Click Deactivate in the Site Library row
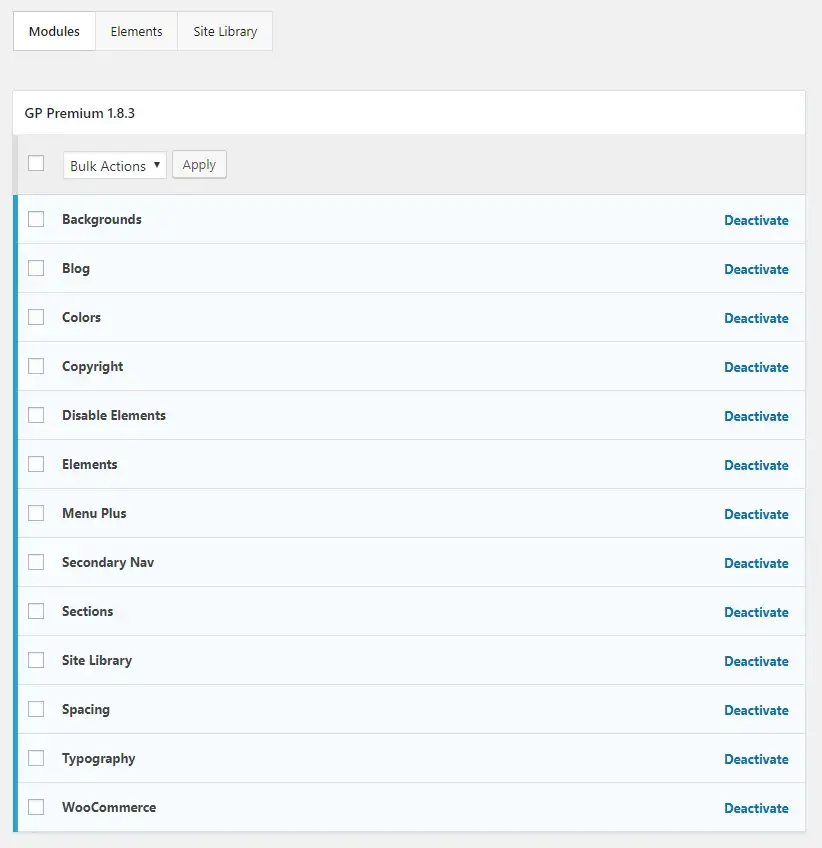This screenshot has width=822, height=848. pos(756,661)
